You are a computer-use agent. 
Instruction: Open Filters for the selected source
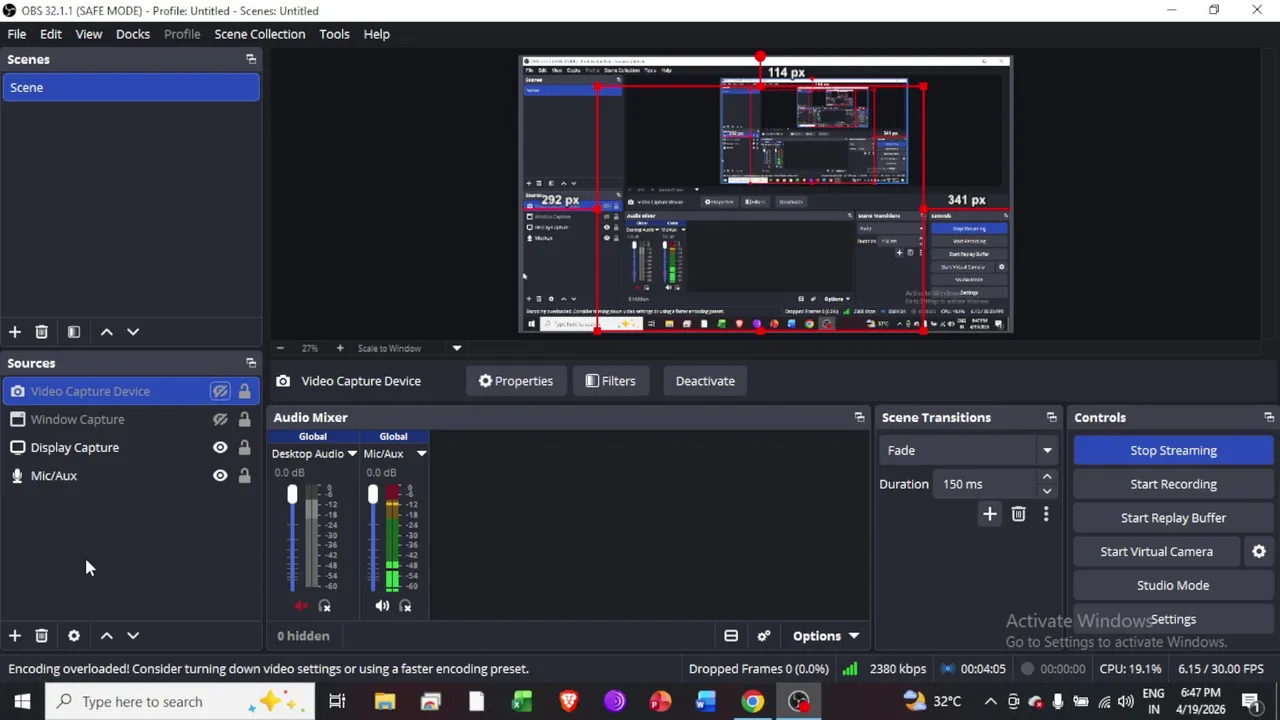coord(610,381)
